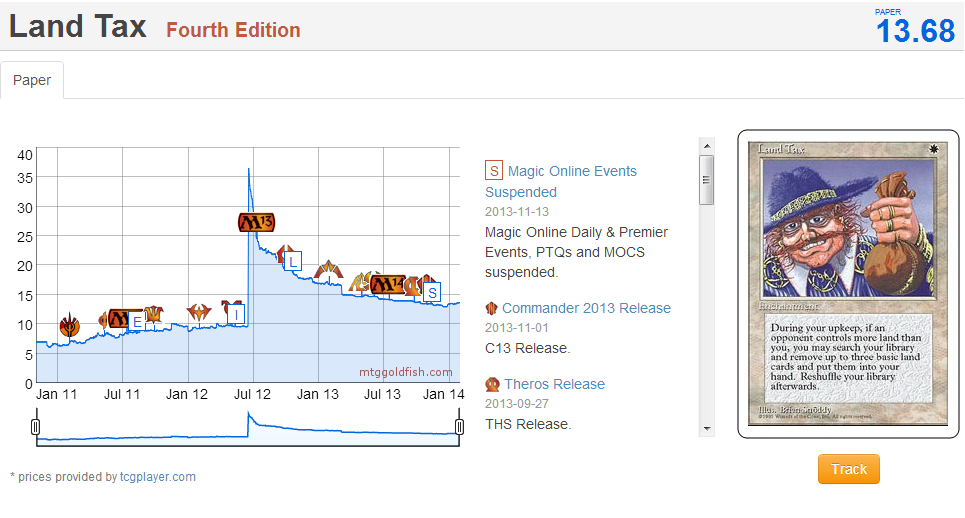Click the M14 set marker on chart
Image resolution: width=965 pixels, height=518 pixels.
[x=387, y=284]
